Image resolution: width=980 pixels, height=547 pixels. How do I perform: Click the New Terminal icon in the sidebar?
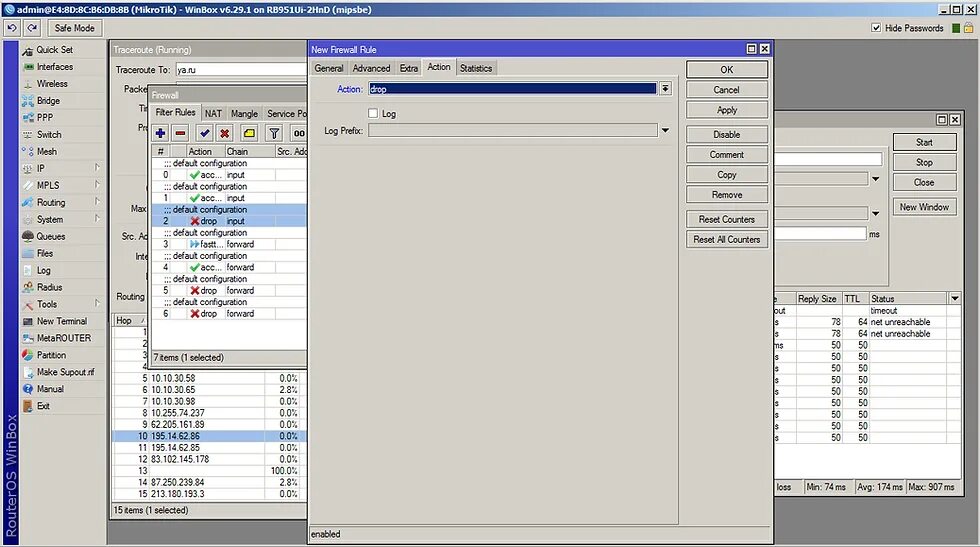coord(28,321)
